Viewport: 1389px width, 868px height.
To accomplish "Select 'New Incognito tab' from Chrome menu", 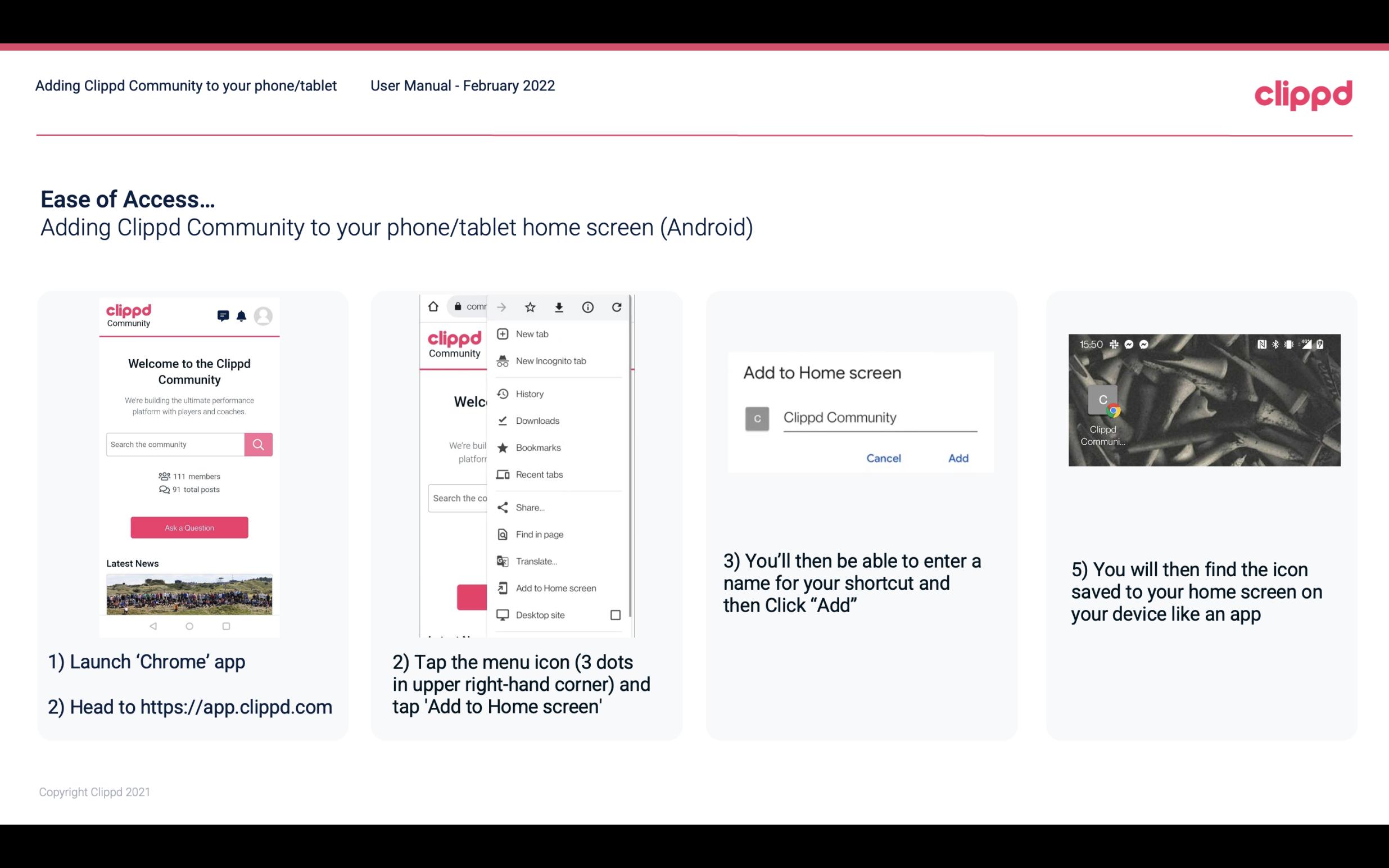I will tap(551, 361).
